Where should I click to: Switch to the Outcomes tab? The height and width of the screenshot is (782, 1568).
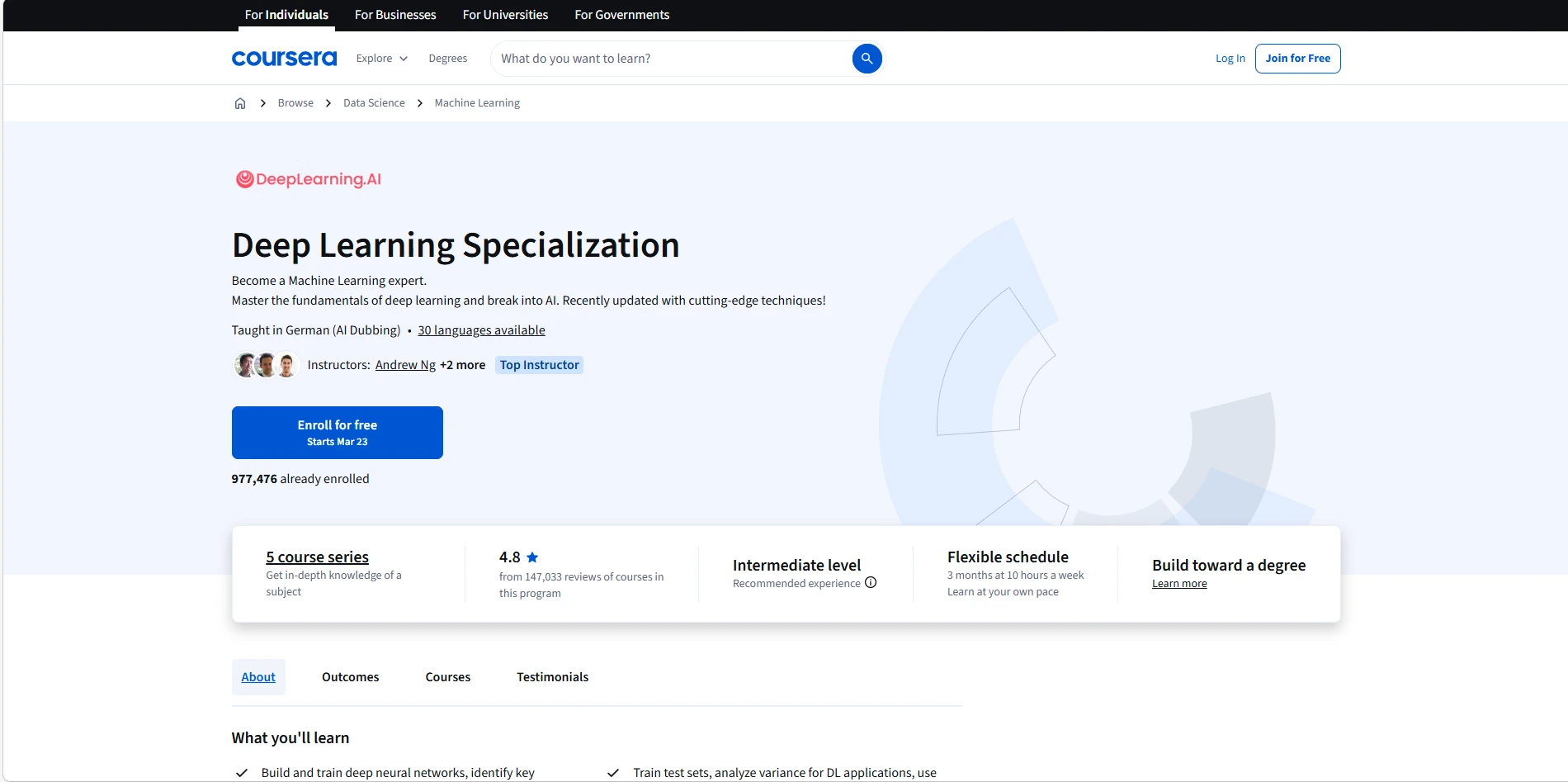(350, 676)
